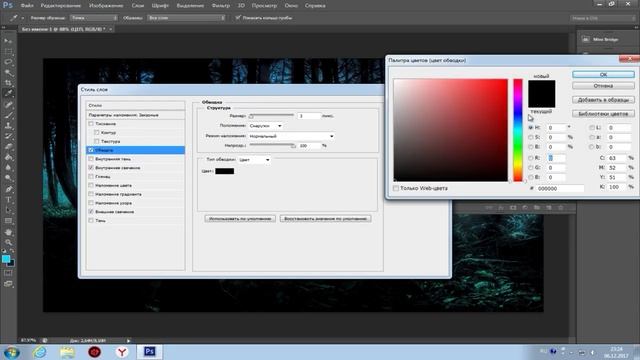Uncheck the Обводка effect checkbox
640x360 pixels.
tap(91, 150)
